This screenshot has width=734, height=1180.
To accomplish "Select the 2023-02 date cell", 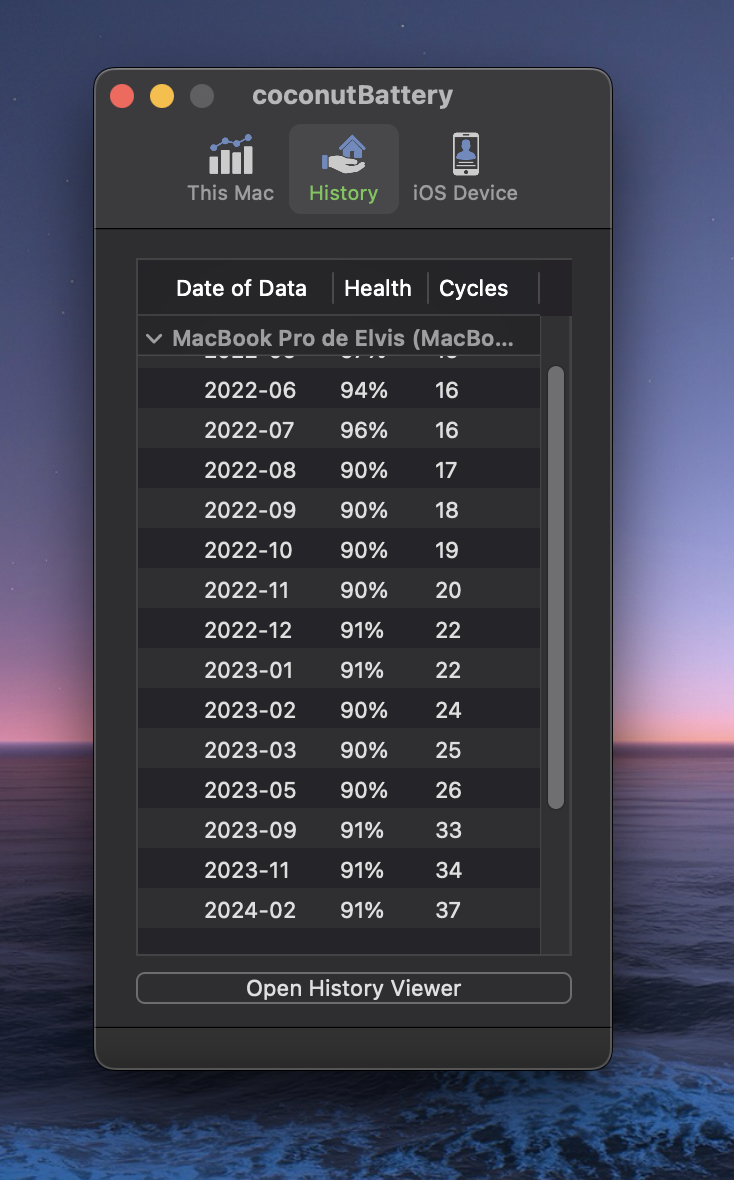I will pyautogui.click(x=250, y=710).
